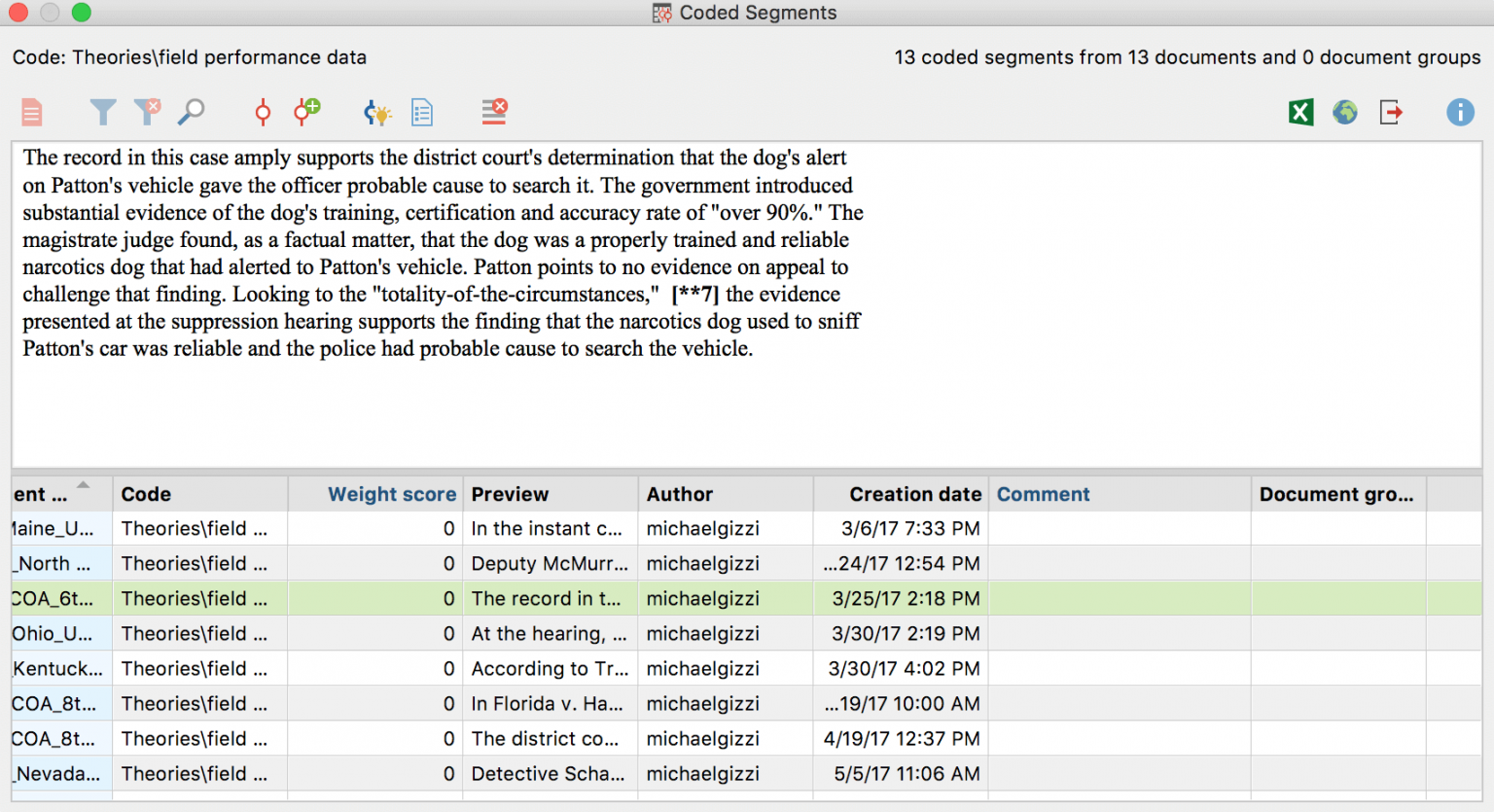Sort segments by Weight score
The width and height of the screenshot is (1494, 812).
392,493
